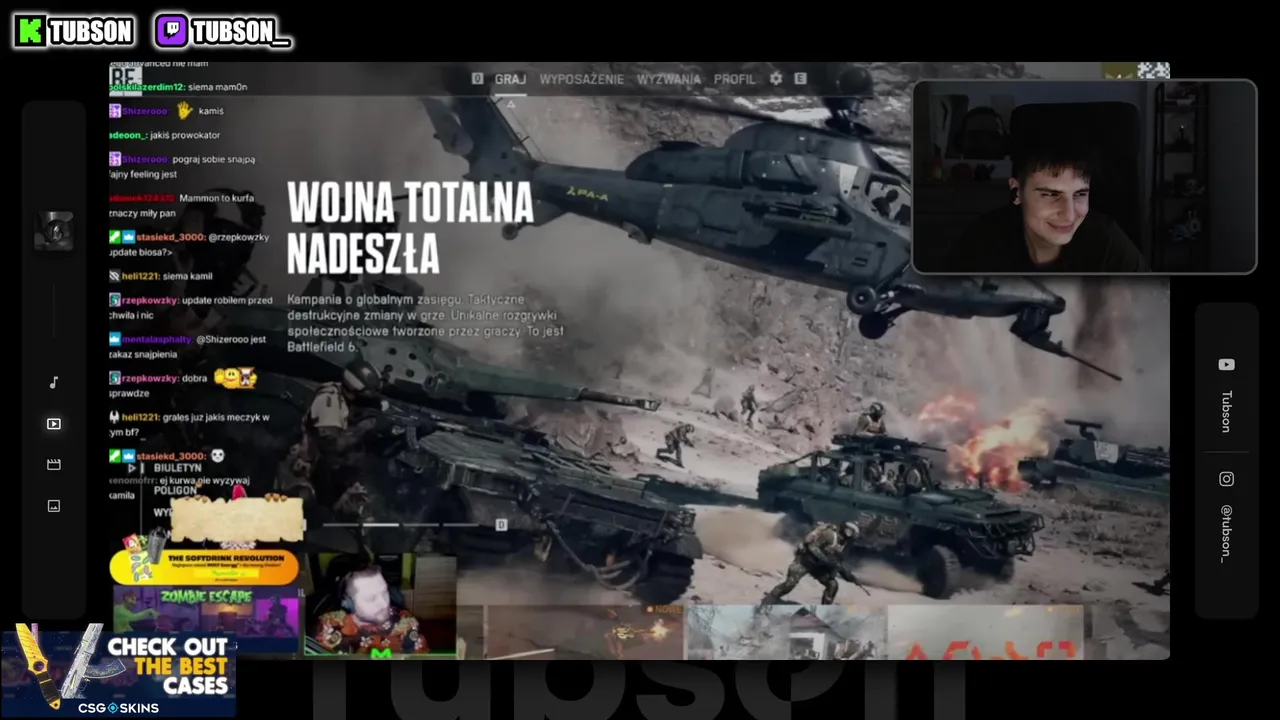
Task: Click chat message 'siema kamil' by heli1221
Action: [187, 276]
